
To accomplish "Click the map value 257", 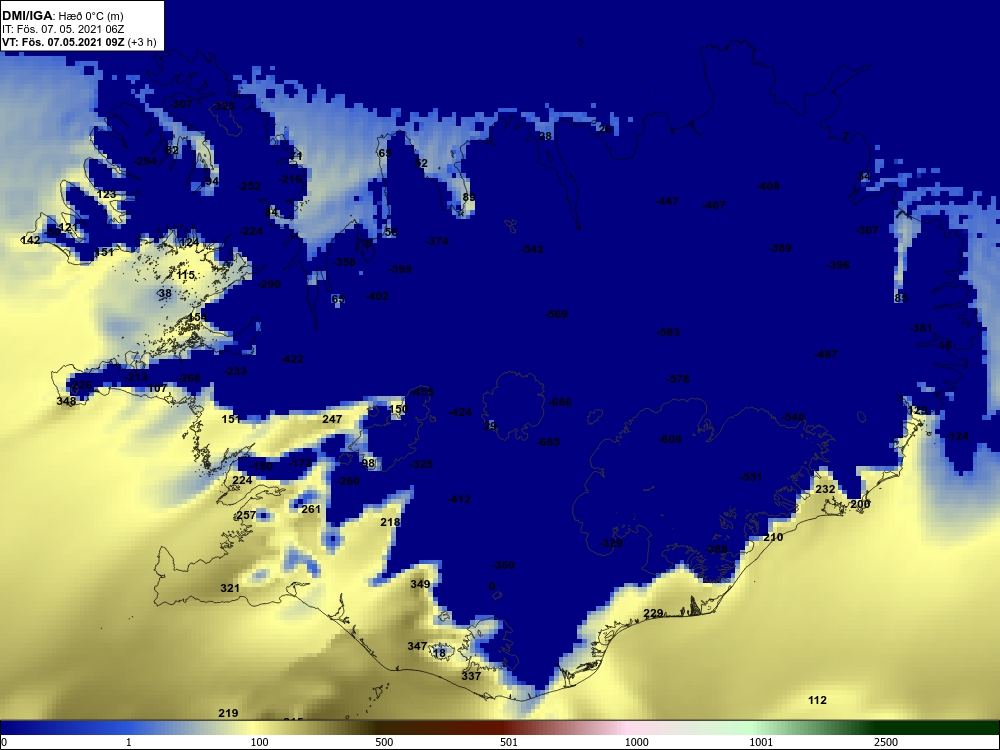I will [x=246, y=515].
